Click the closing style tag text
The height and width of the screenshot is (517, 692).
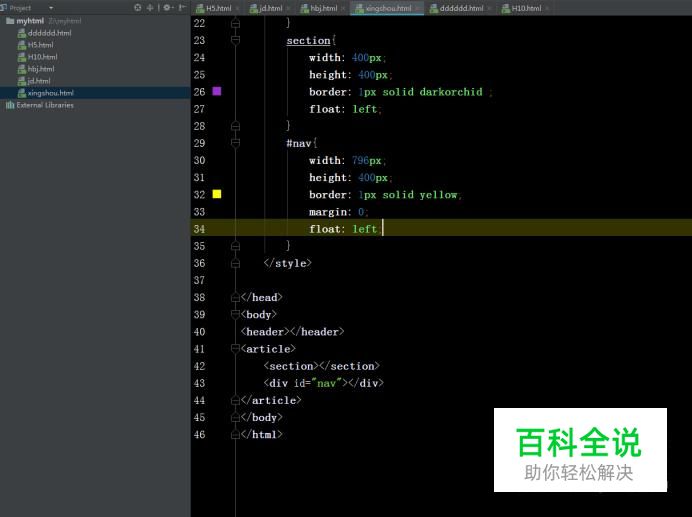point(288,264)
